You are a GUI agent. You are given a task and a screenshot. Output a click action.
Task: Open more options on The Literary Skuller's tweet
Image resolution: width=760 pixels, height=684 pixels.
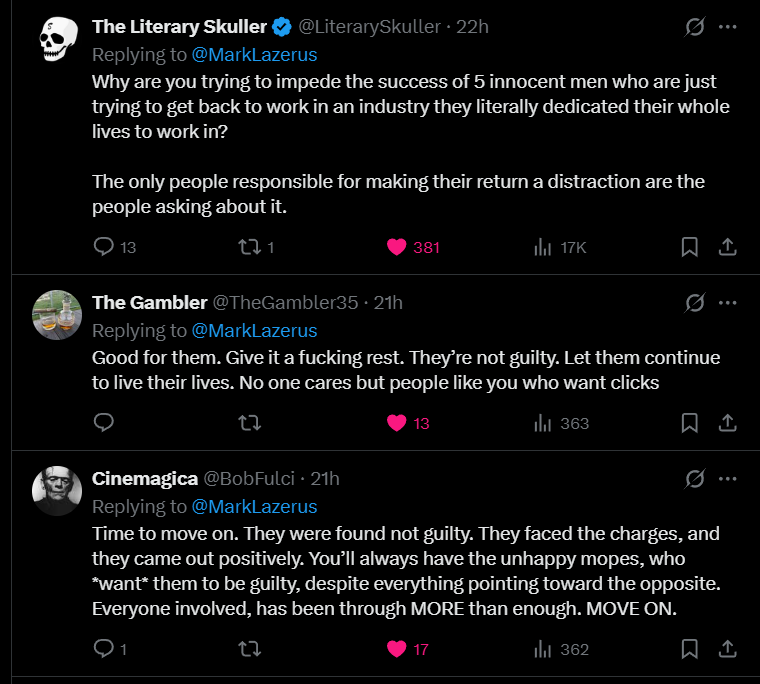coord(728,27)
